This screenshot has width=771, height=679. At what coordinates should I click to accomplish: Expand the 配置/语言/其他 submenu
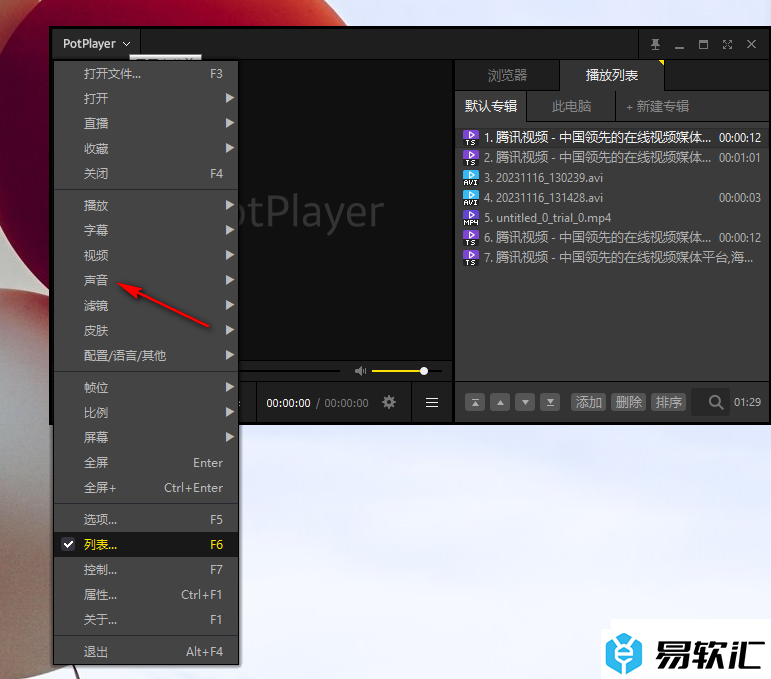coord(146,355)
